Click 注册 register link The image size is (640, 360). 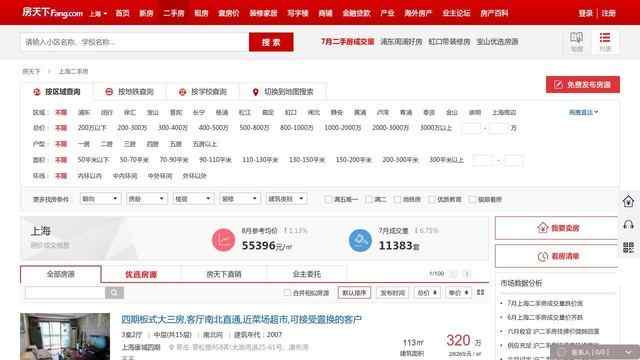pos(609,13)
